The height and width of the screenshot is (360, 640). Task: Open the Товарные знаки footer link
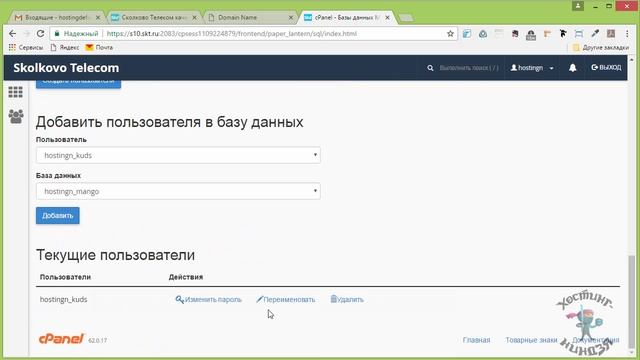coord(531,340)
